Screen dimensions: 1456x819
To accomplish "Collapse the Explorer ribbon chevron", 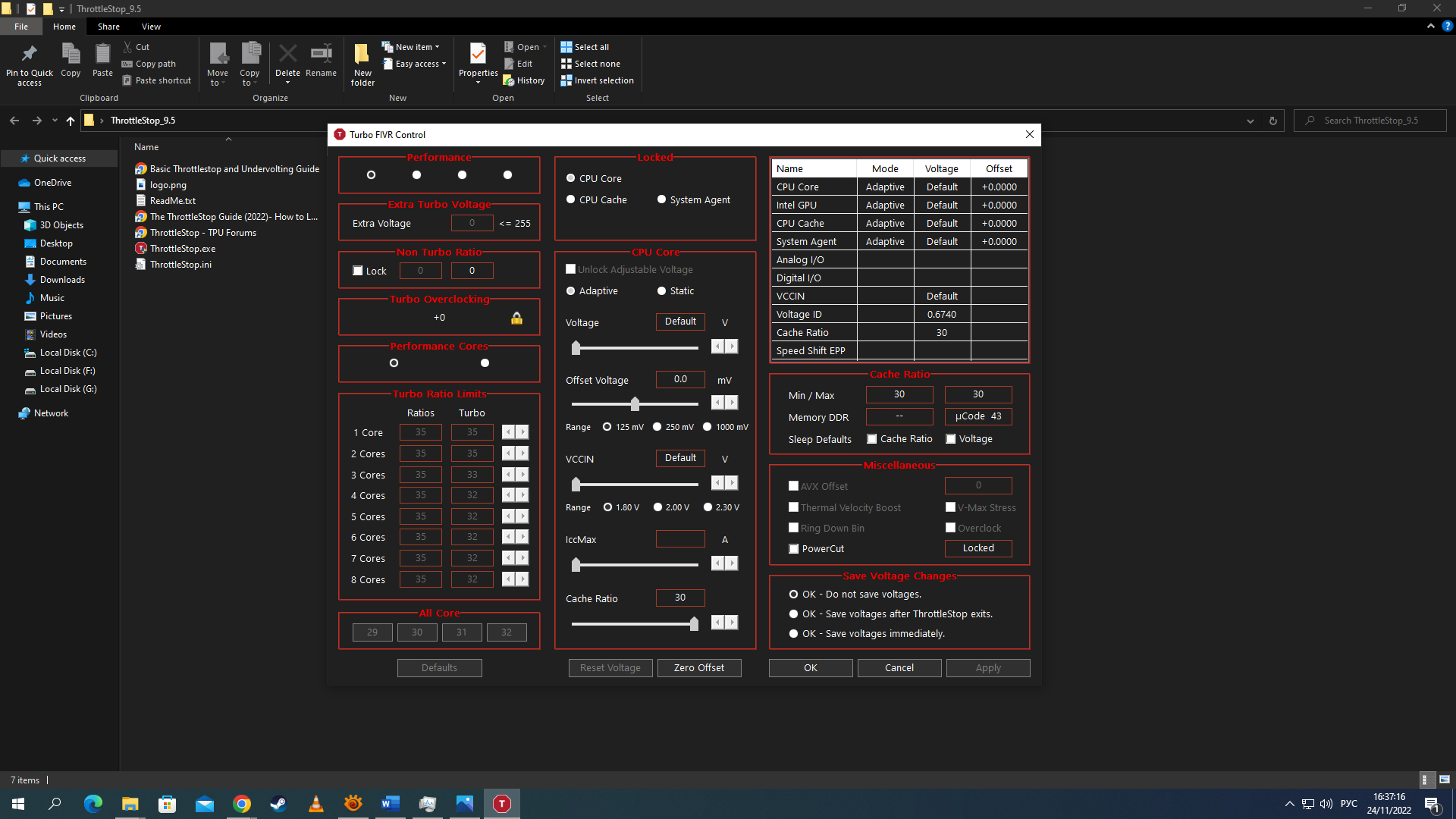I will point(1431,26).
